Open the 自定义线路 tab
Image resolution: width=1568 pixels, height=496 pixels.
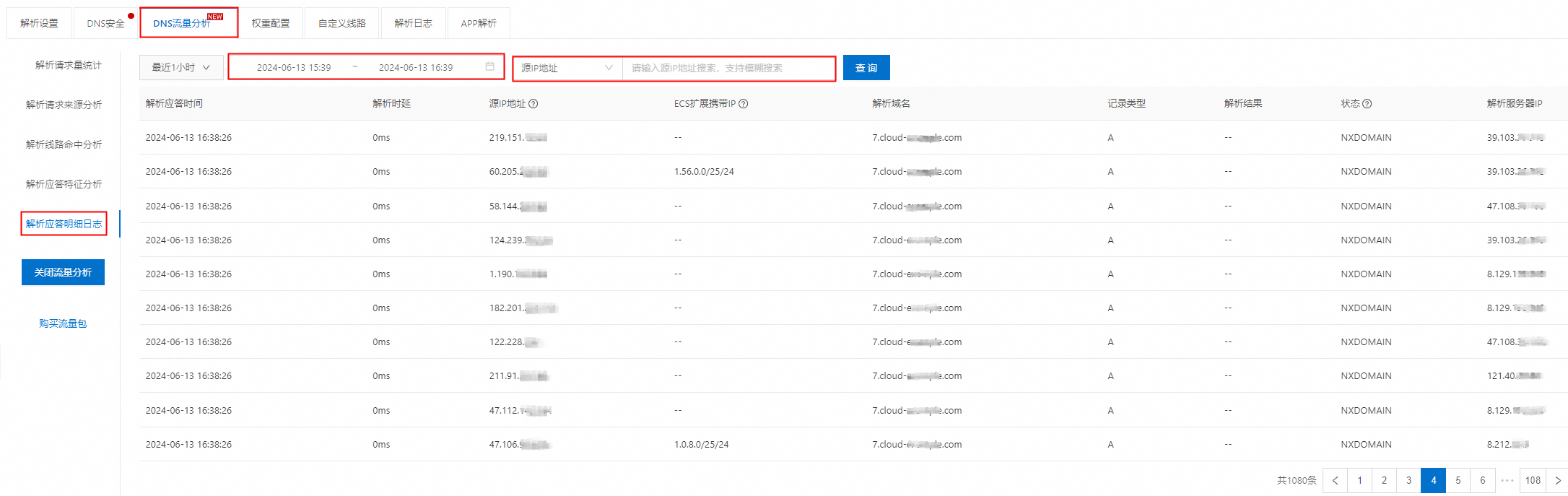(342, 23)
